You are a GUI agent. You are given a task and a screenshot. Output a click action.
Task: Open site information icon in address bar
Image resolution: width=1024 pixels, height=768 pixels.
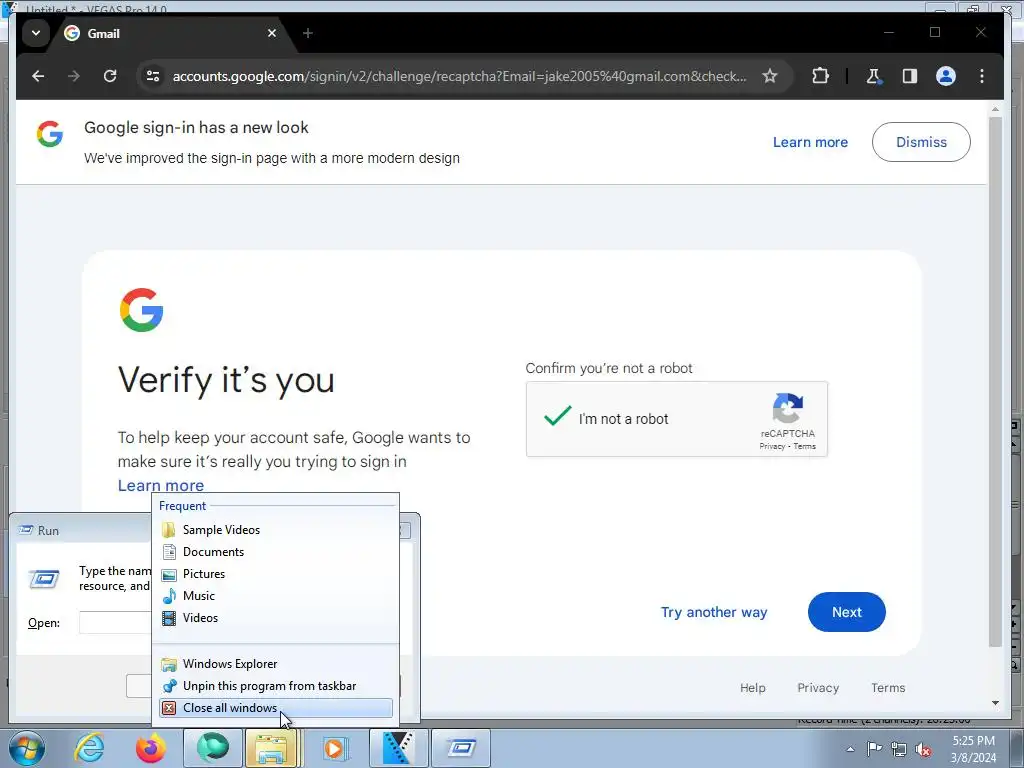pos(153,76)
